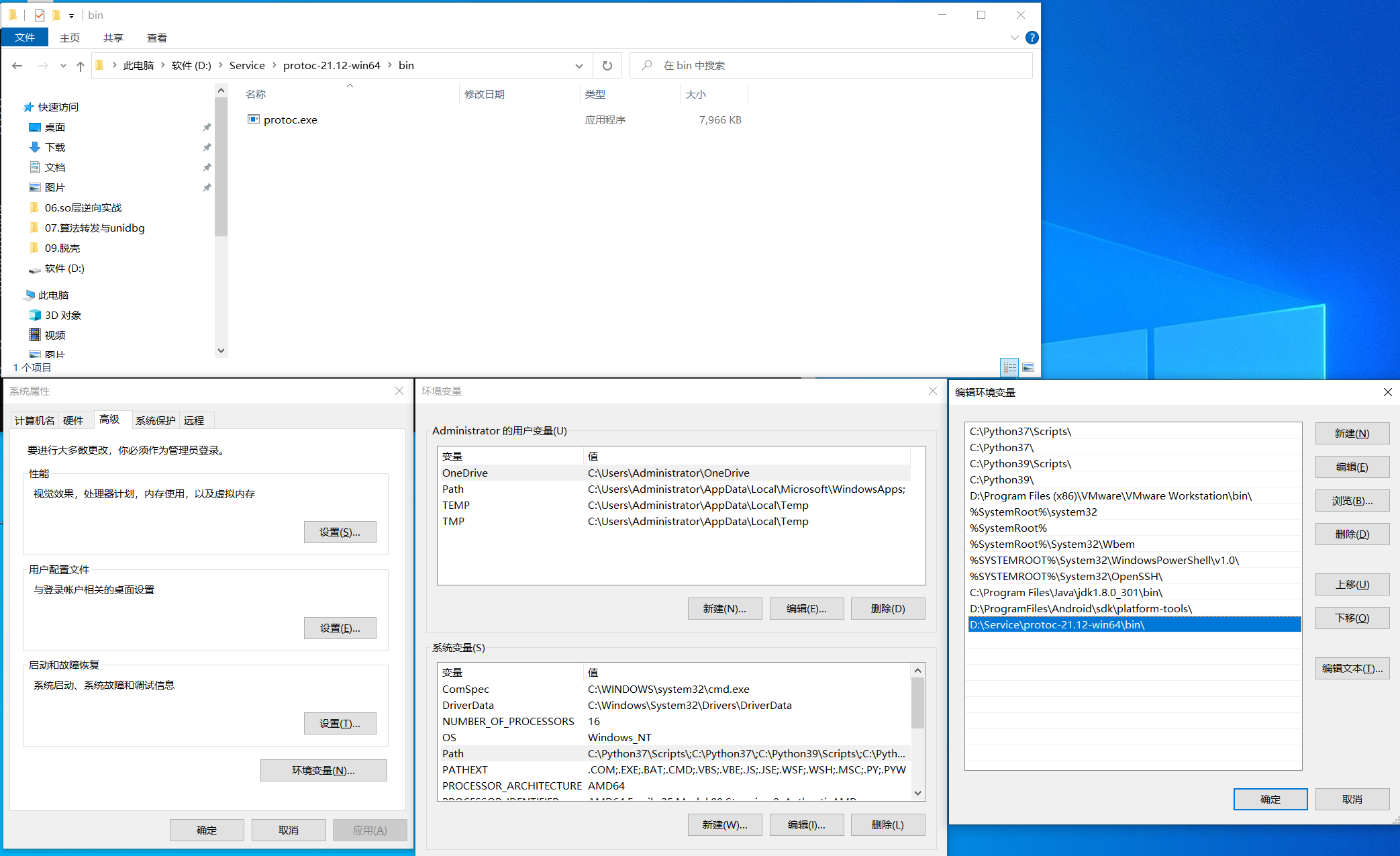Click the refresh icon in address bar

tap(607, 66)
